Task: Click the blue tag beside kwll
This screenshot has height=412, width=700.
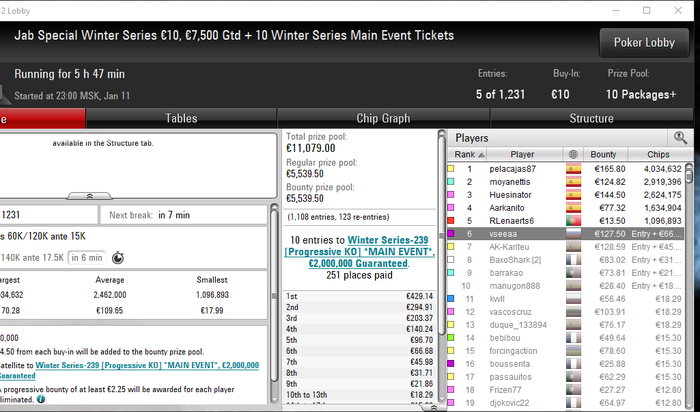Action: [451, 299]
